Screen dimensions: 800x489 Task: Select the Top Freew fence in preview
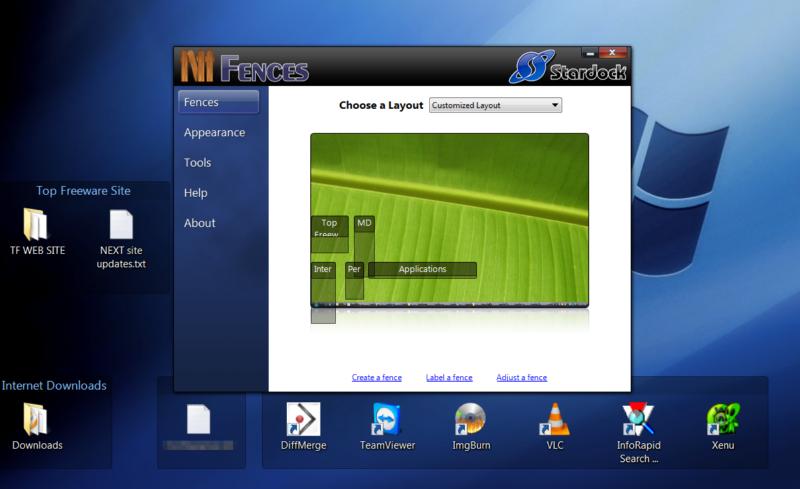[330, 234]
